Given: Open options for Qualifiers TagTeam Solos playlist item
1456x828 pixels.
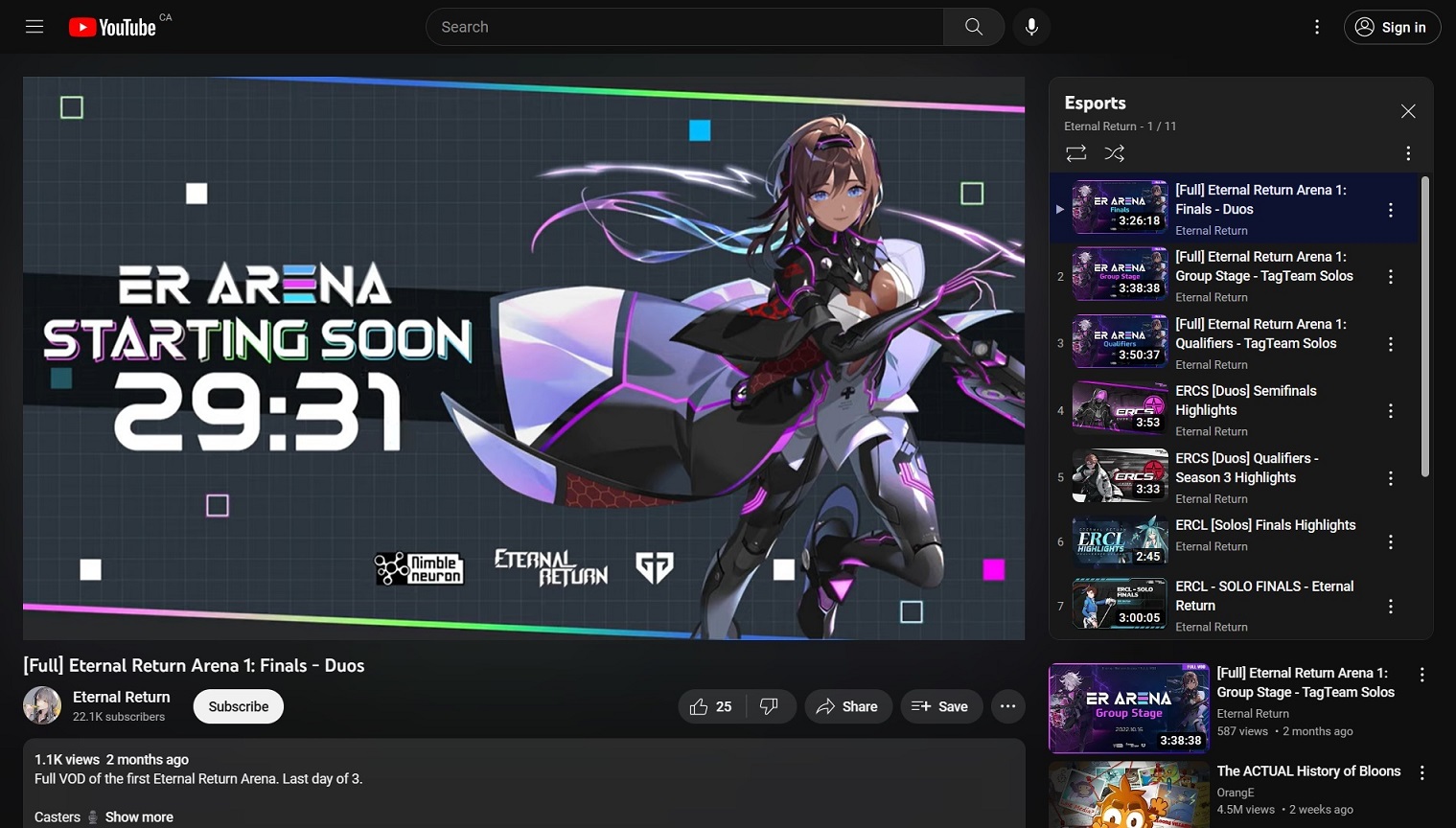Looking at the screenshot, I should pos(1391,344).
